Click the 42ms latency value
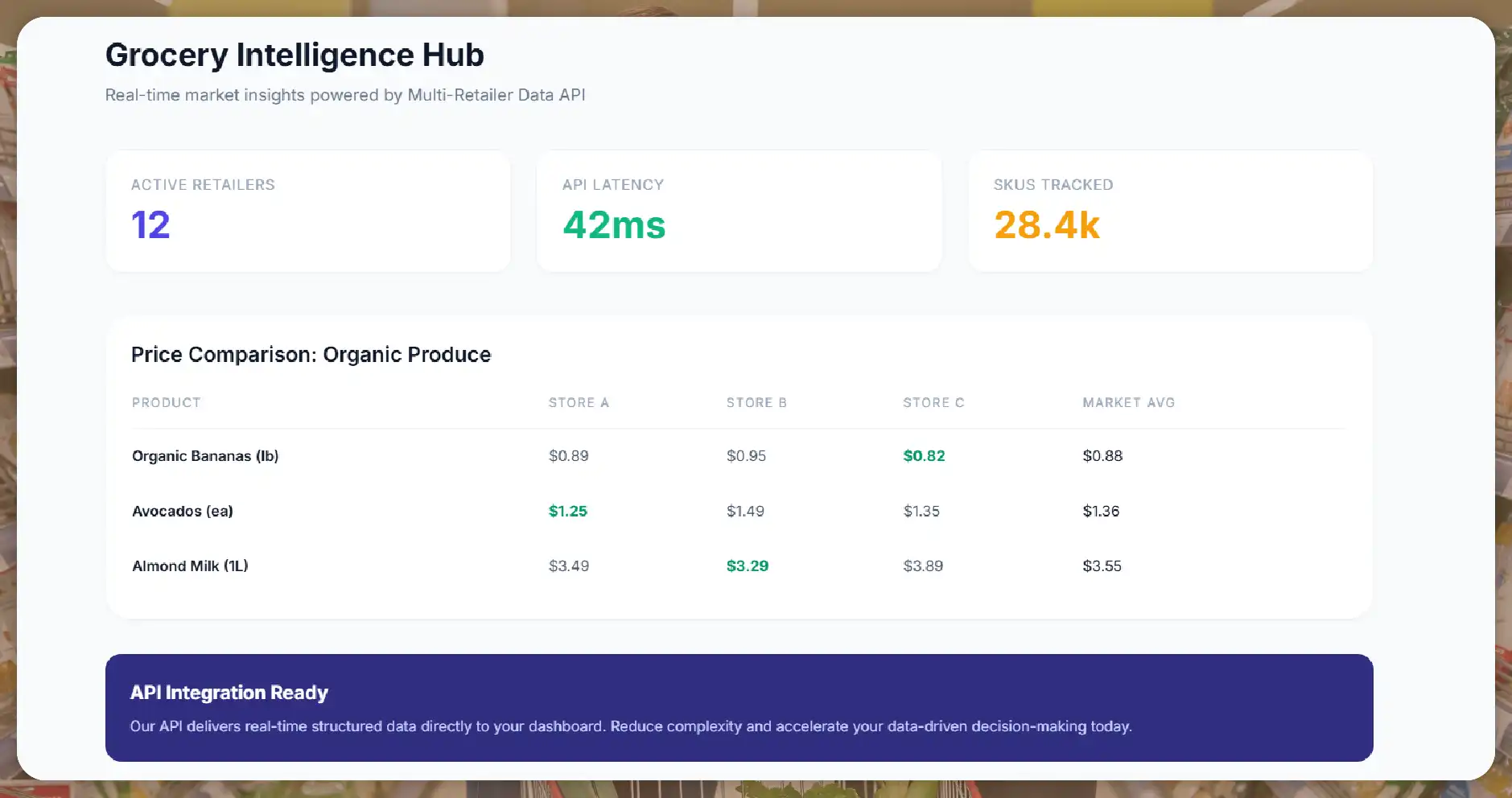 615,224
